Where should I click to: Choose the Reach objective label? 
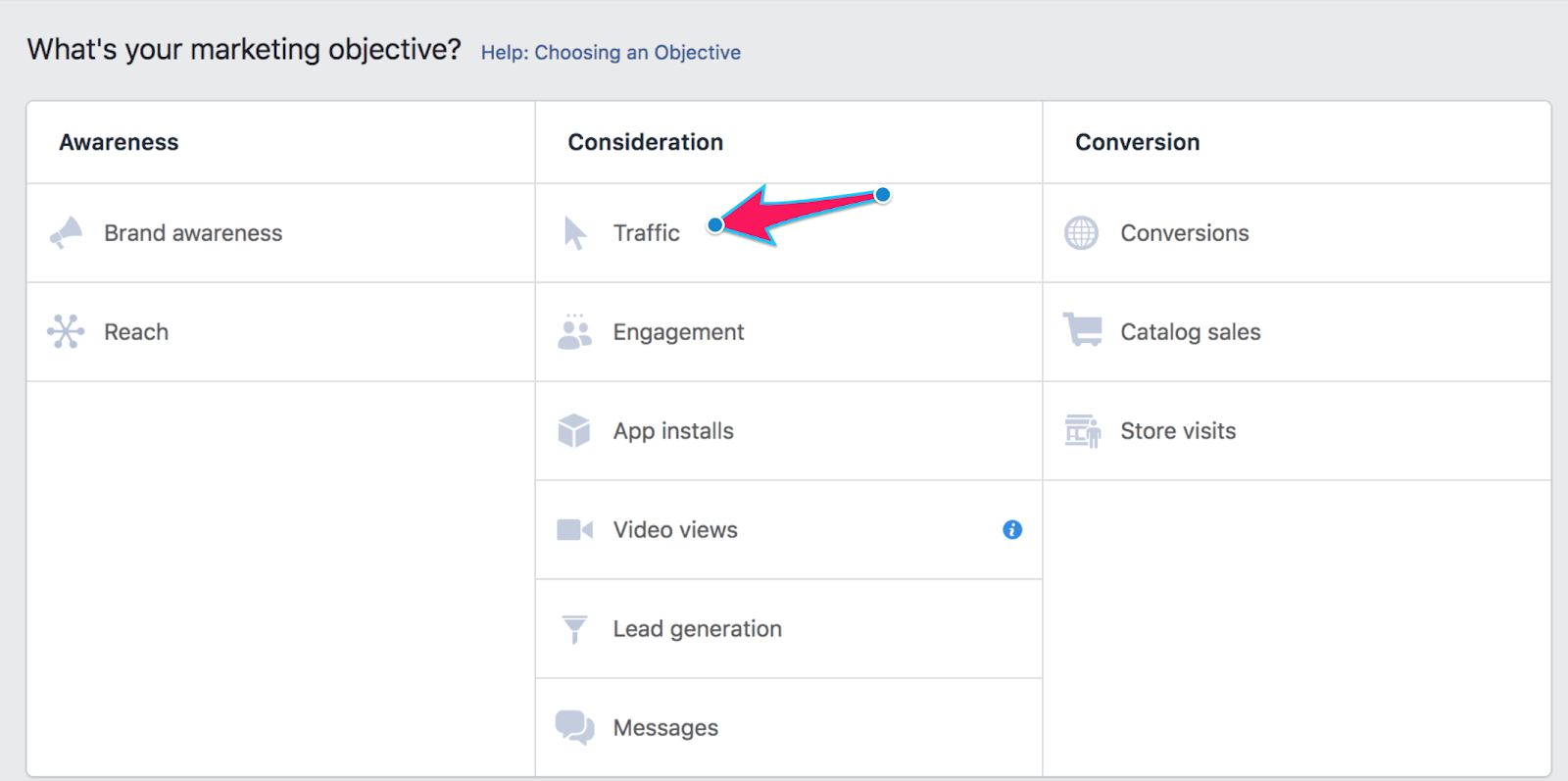click(x=136, y=332)
